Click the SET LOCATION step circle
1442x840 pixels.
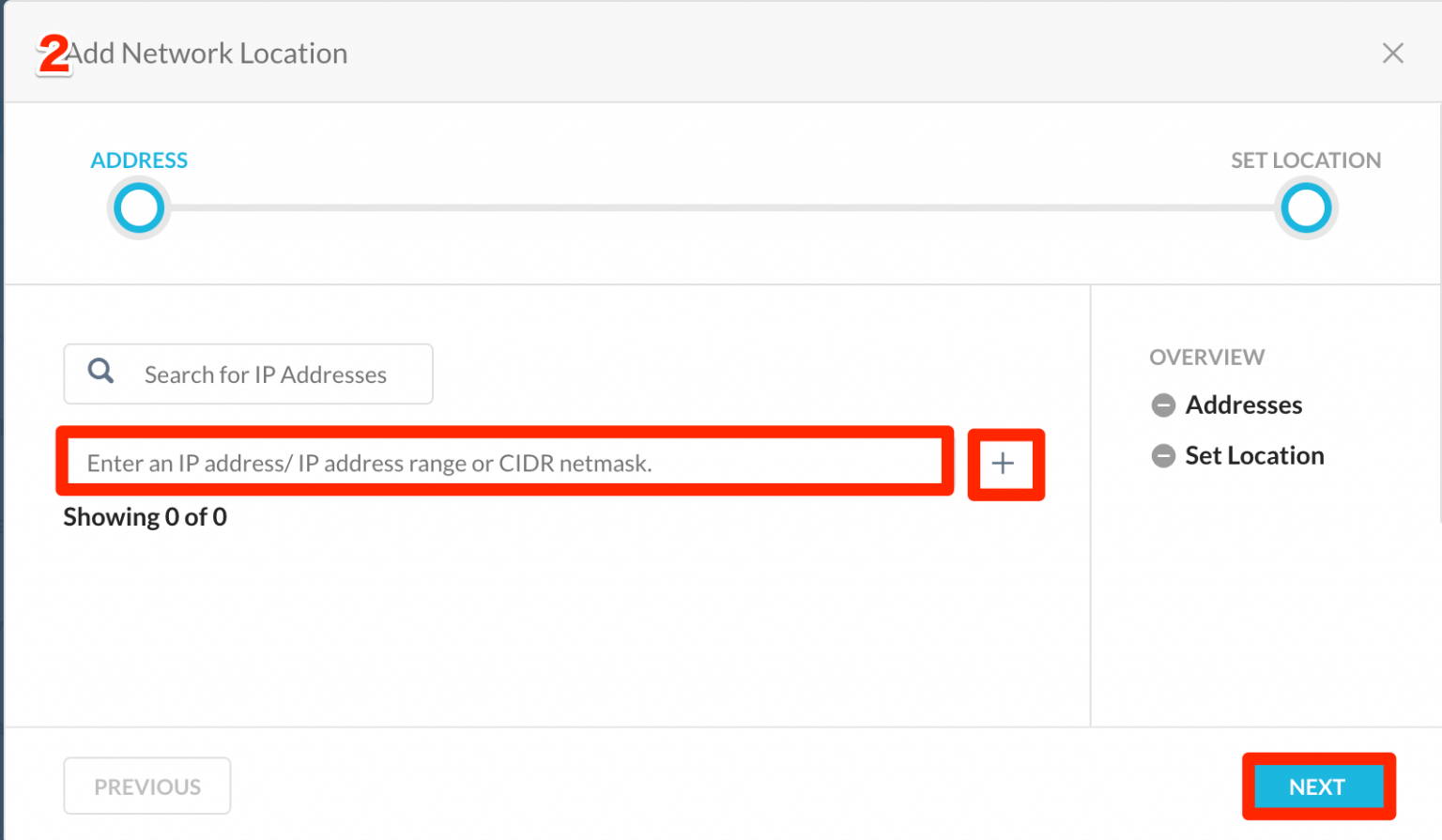1306,208
